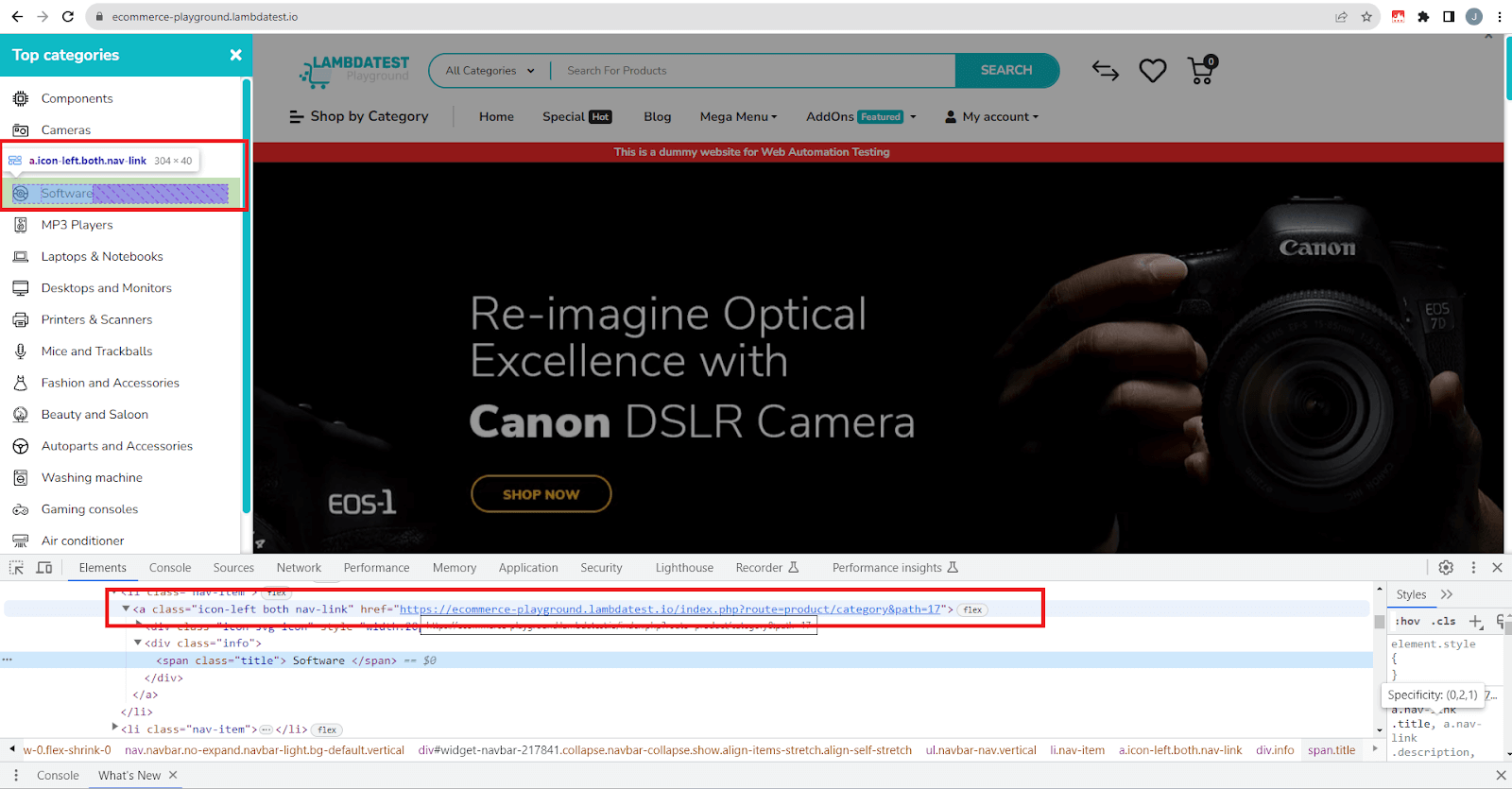Image resolution: width=1512 pixels, height=789 pixels.
Task: Toggle element state with :hov
Action: 1407,621
